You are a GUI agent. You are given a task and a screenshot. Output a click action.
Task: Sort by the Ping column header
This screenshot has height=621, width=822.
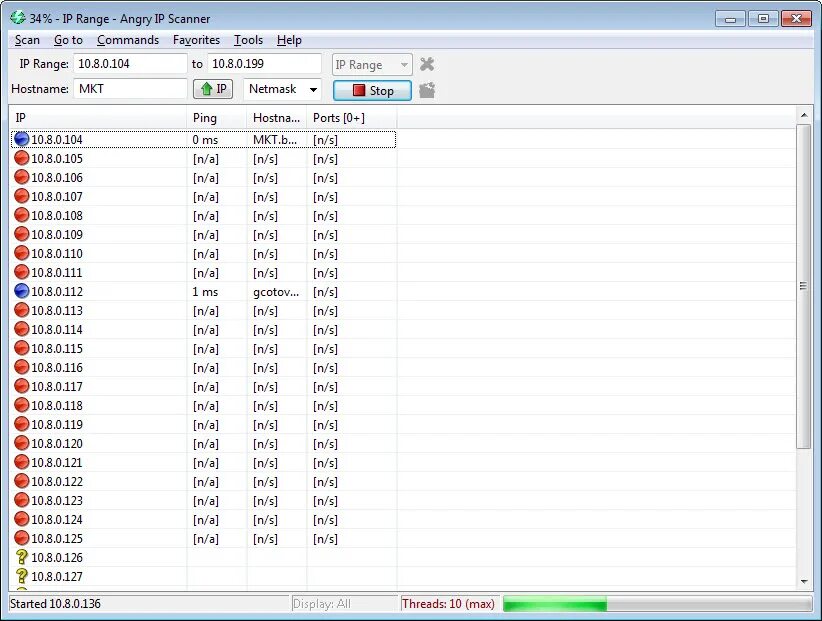pyautogui.click(x=217, y=118)
